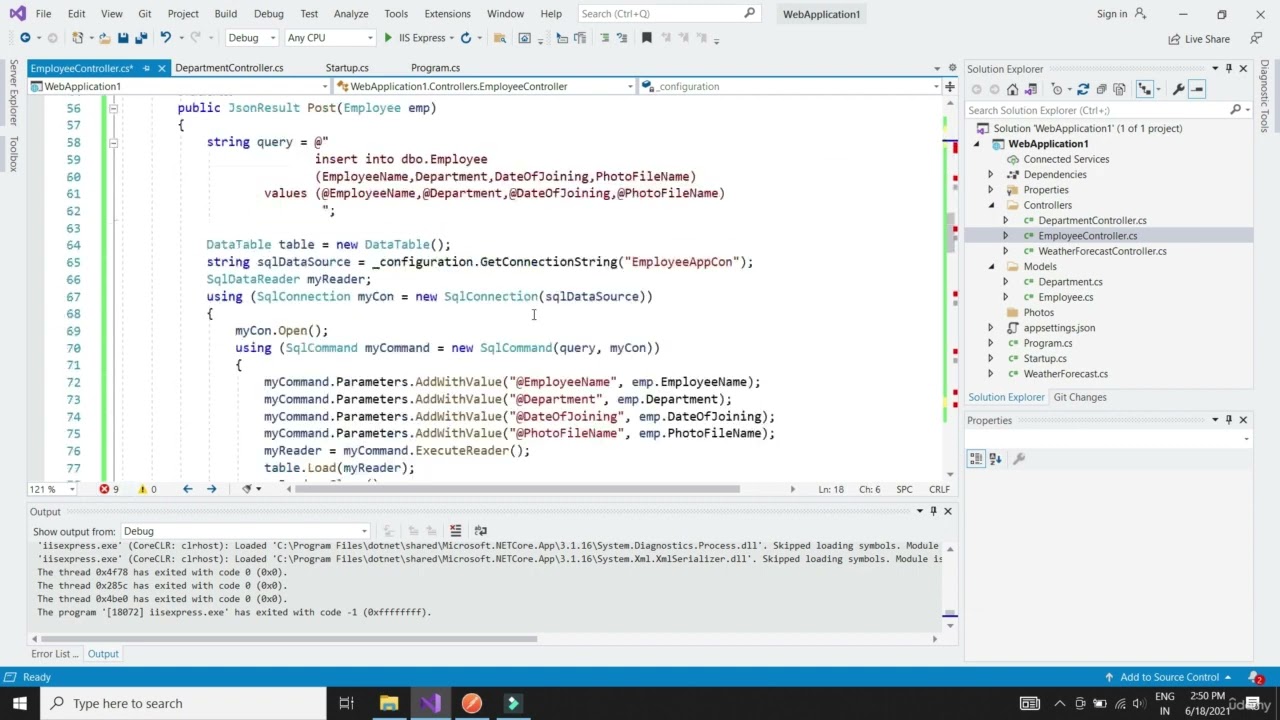The width and height of the screenshot is (1280, 720).
Task: Click the Uncomment selected lines icon
Action: coord(622,38)
